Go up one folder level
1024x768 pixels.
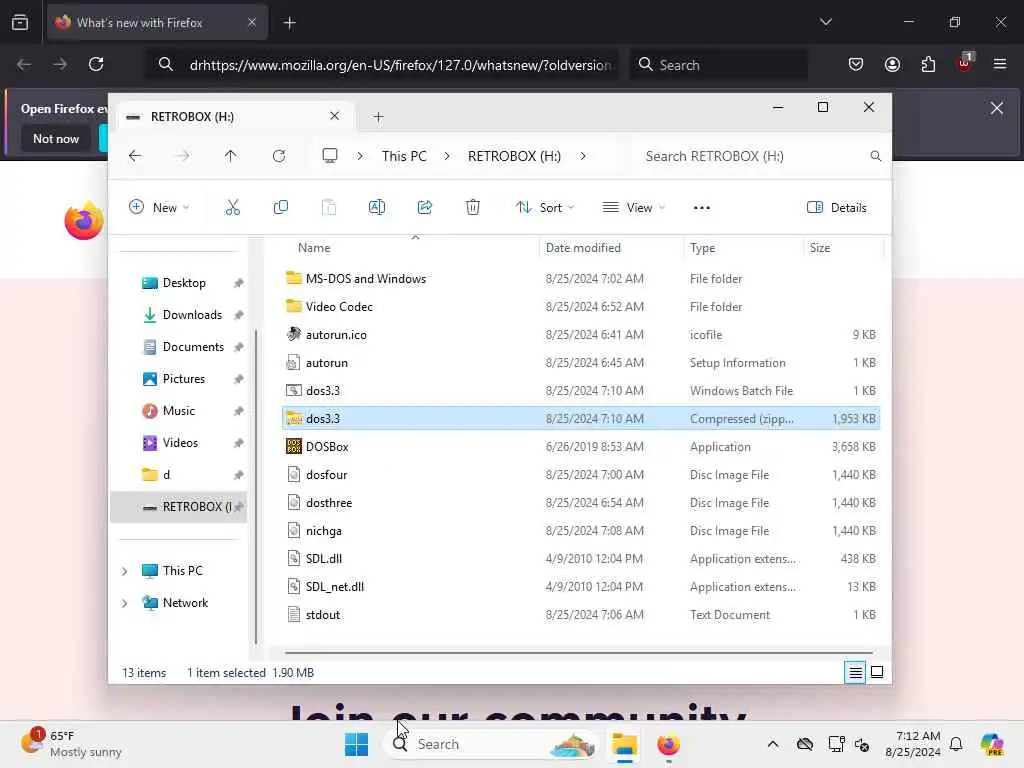(231, 156)
